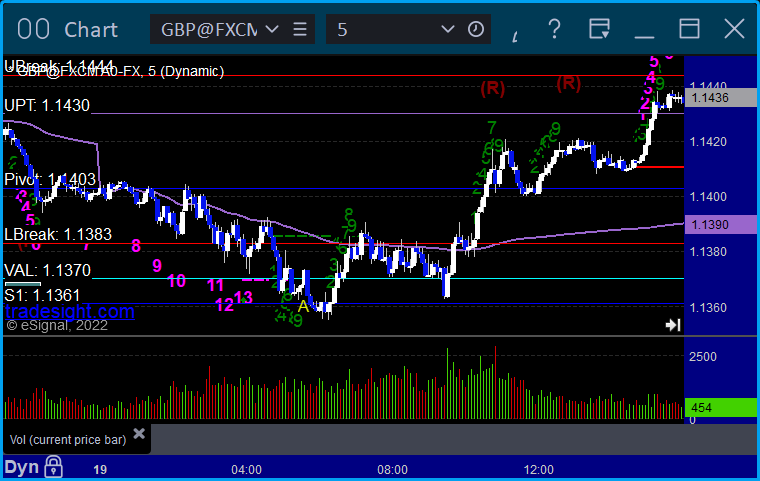Close the chart window
The height and width of the screenshot is (481, 760).
[734, 29]
